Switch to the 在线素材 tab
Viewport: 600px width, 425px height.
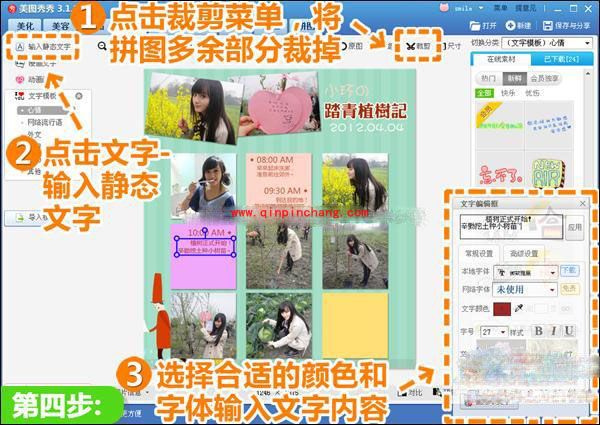tap(501, 59)
